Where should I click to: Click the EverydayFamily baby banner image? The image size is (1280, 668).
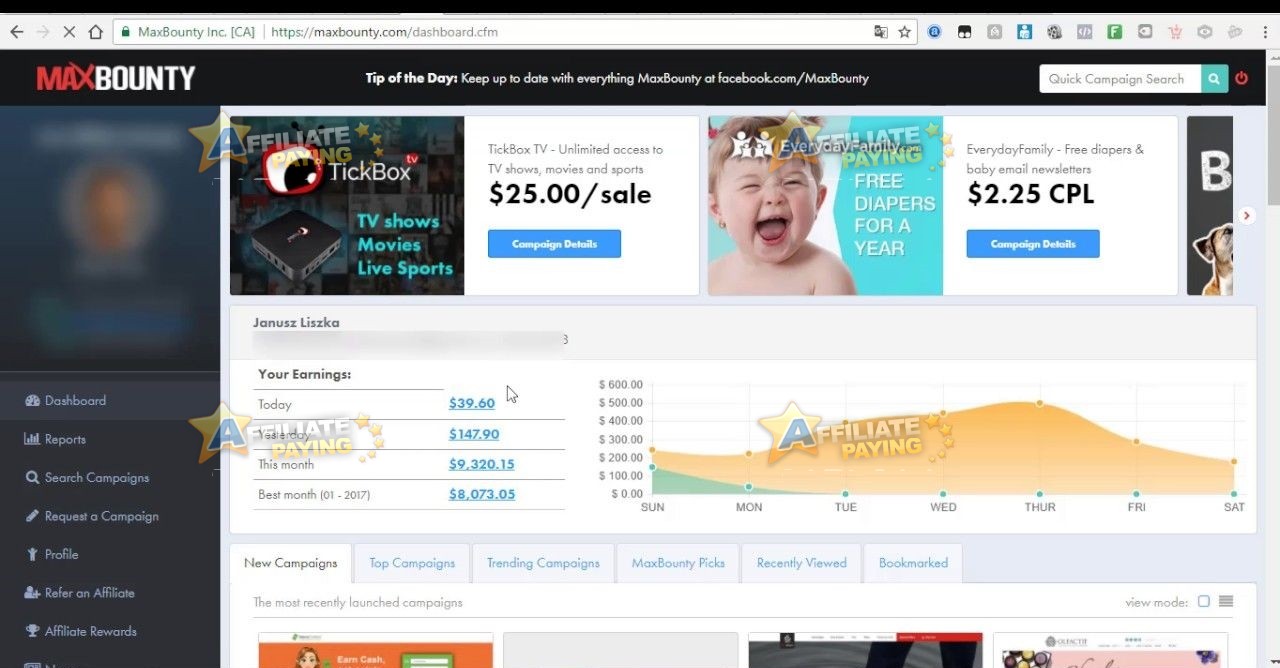[x=825, y=205]
